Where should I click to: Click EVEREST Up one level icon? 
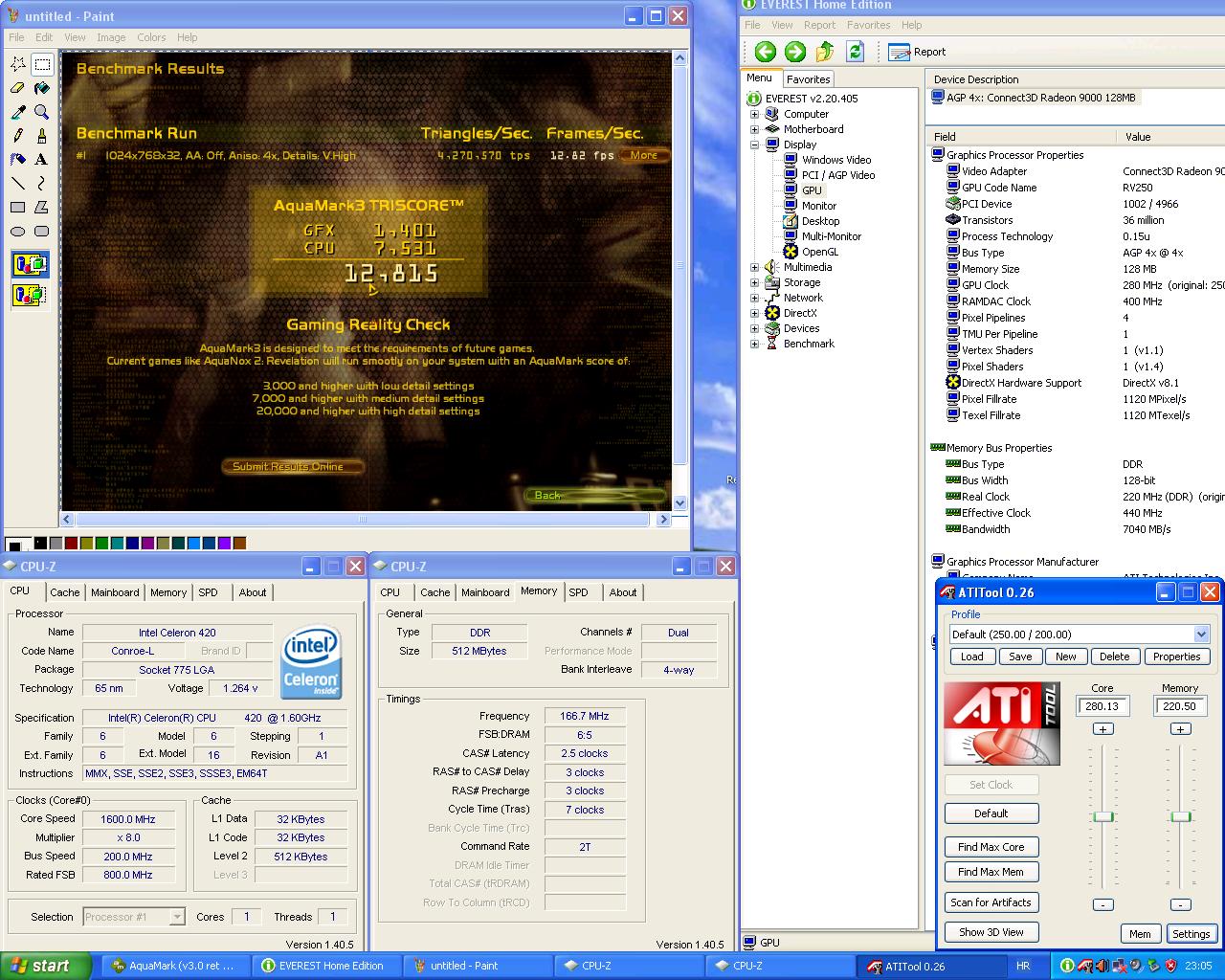[825, 52]
